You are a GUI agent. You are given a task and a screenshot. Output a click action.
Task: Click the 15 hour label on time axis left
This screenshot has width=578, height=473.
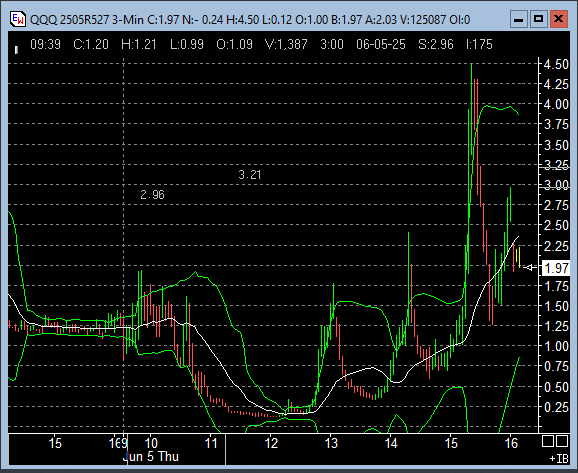click(x=55, y=443)
